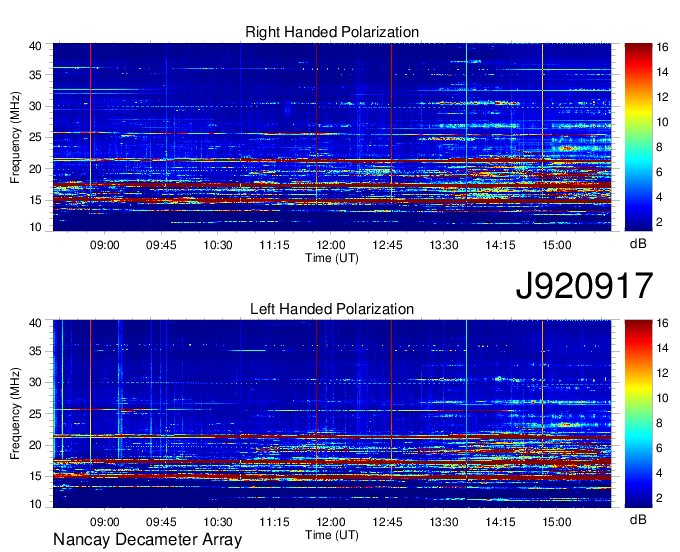Click the Time (UT) label under Left Handed plot
This screenshot has width=680, height=552.
tap(332, 535)
